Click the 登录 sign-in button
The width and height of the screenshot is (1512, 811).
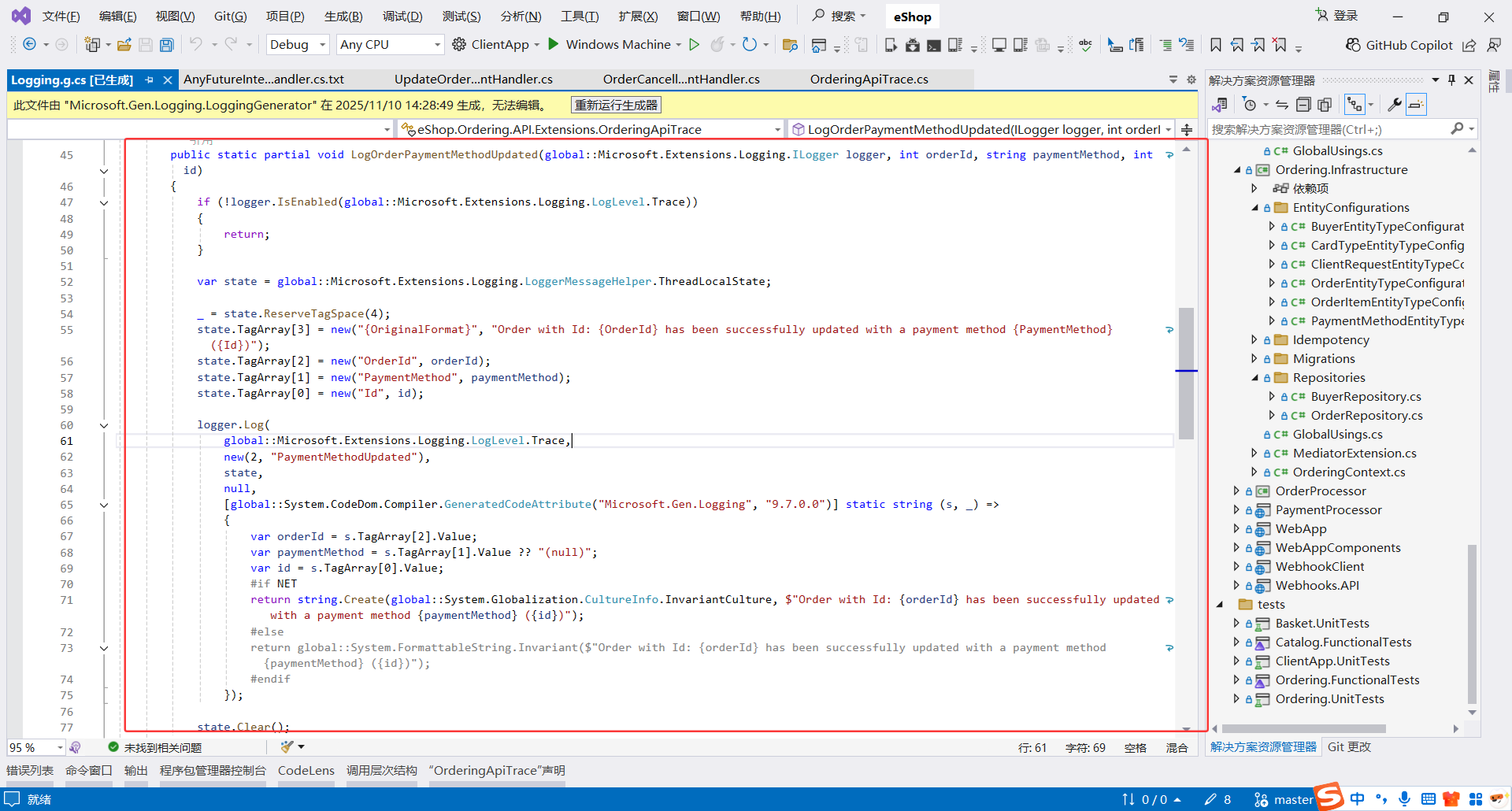tap(1337, 16)
